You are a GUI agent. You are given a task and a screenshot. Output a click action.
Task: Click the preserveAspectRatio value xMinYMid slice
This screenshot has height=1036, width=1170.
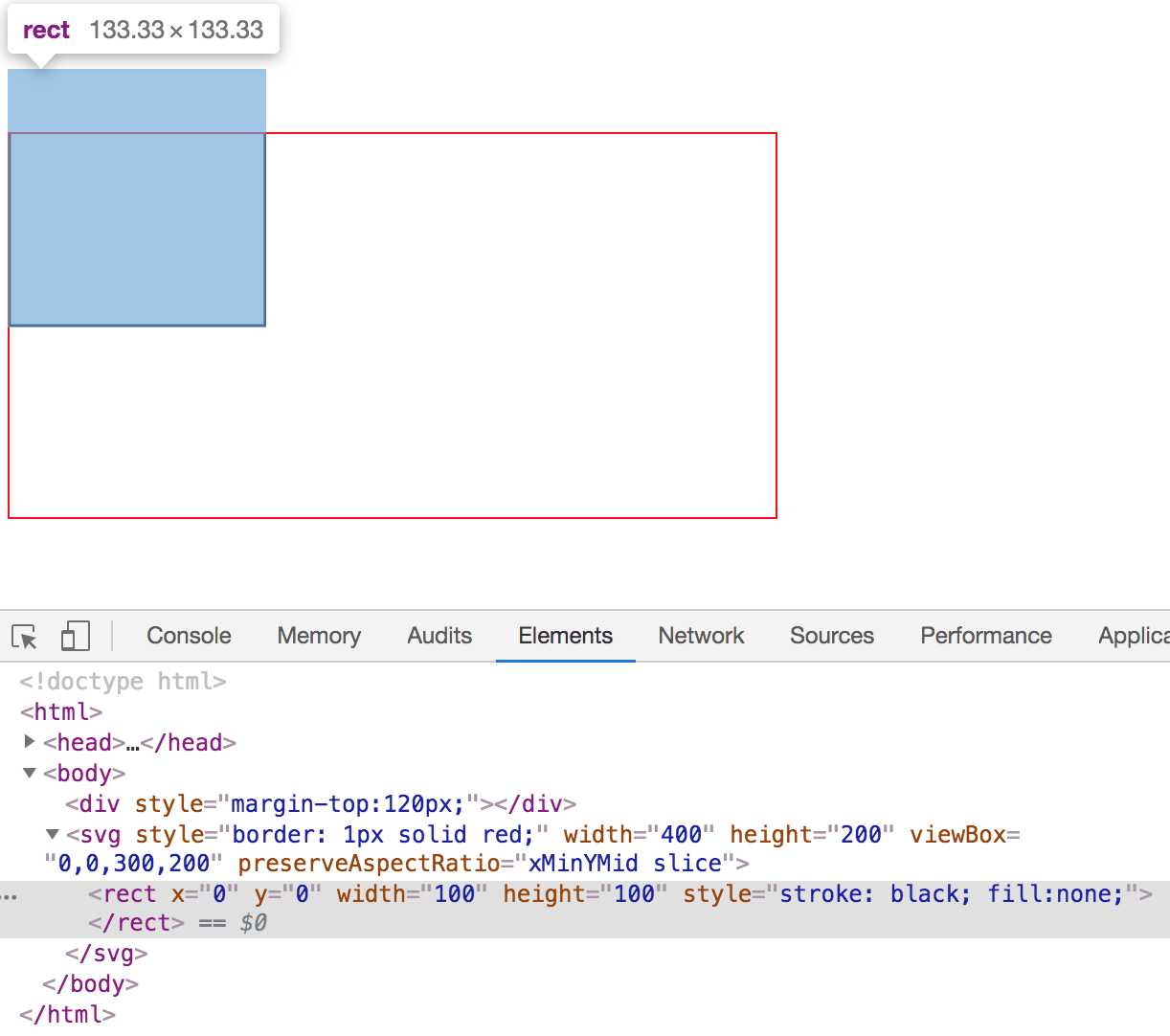625,864
